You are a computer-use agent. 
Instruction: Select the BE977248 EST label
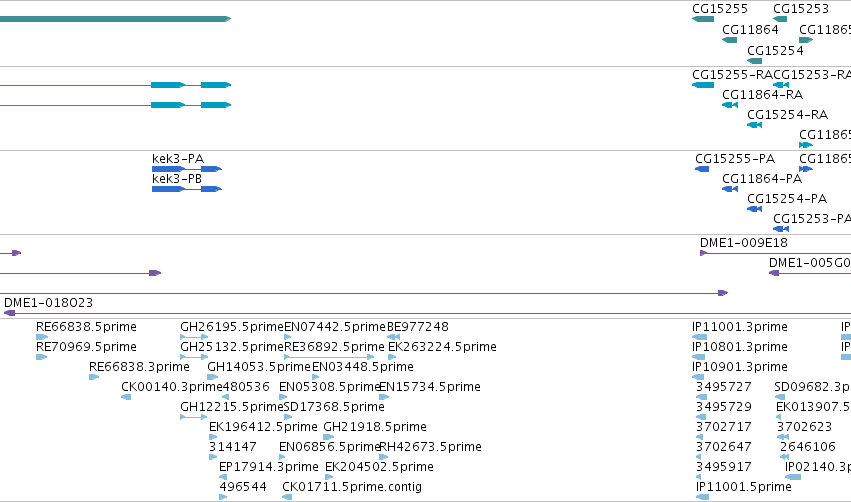[418, 327]
